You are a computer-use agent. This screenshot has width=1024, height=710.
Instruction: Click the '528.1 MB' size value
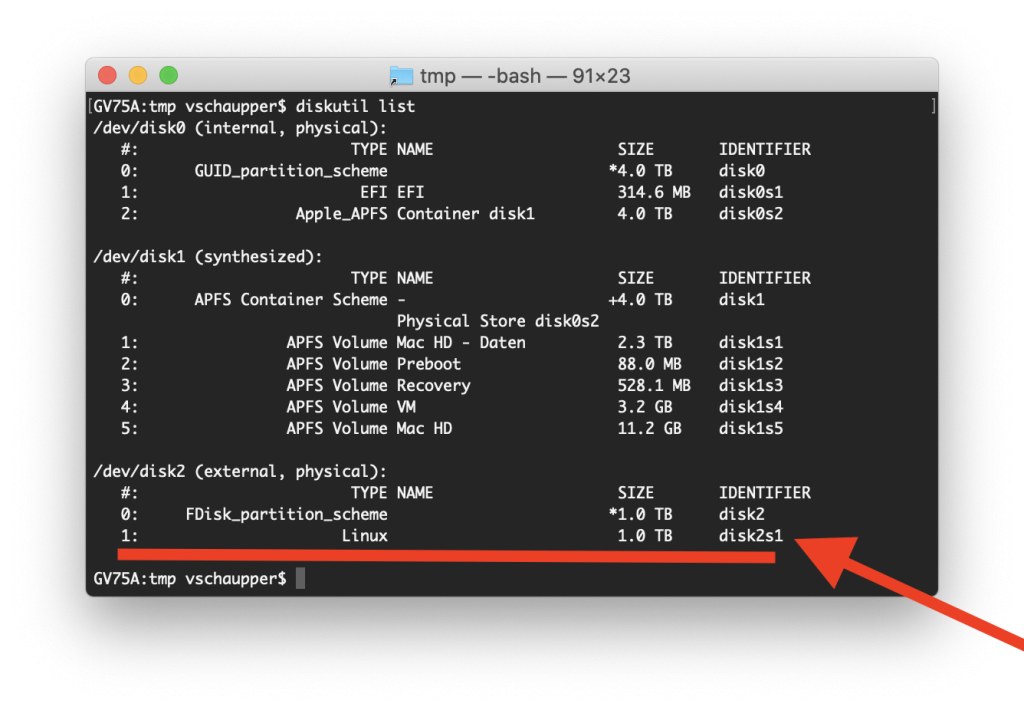[654, 385]
